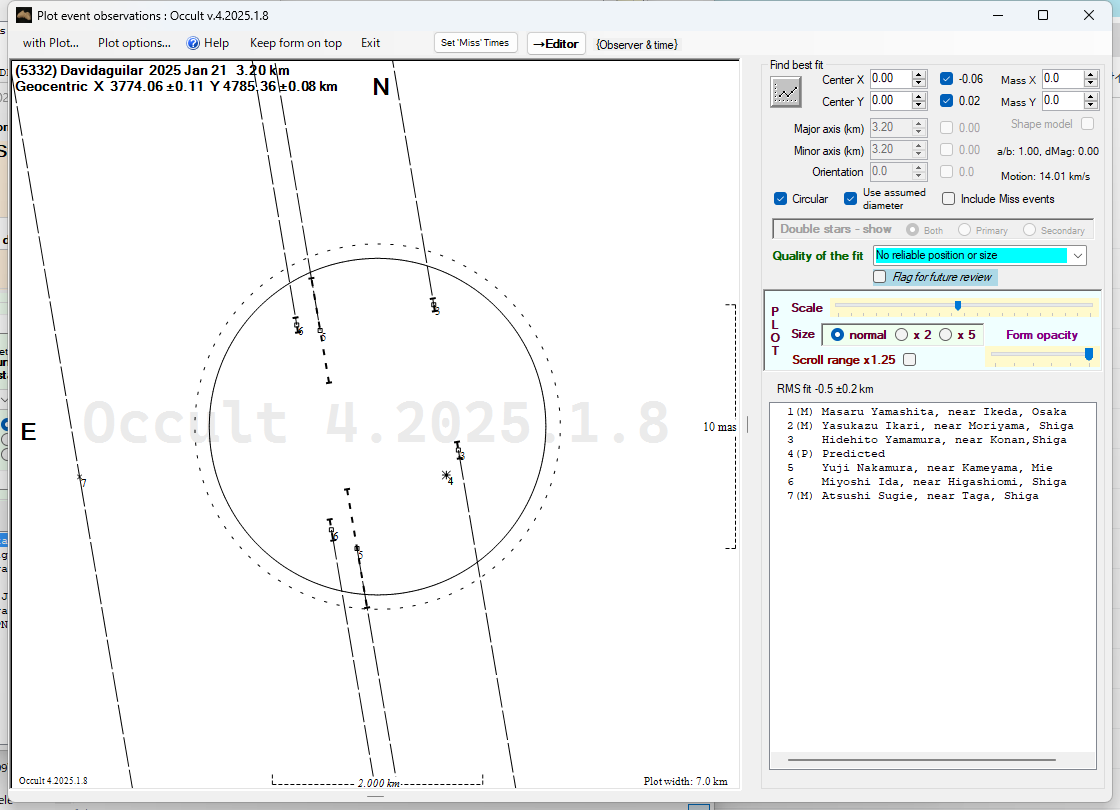Screen dimensions: 1120x810
Task: Click Keep form on top menu item
Action: coord(295,43)
